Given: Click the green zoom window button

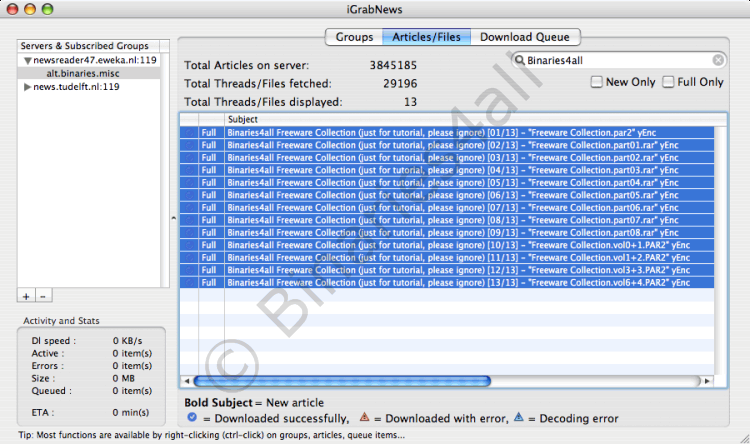Looking at the screenshot, I should coord(47,9).
